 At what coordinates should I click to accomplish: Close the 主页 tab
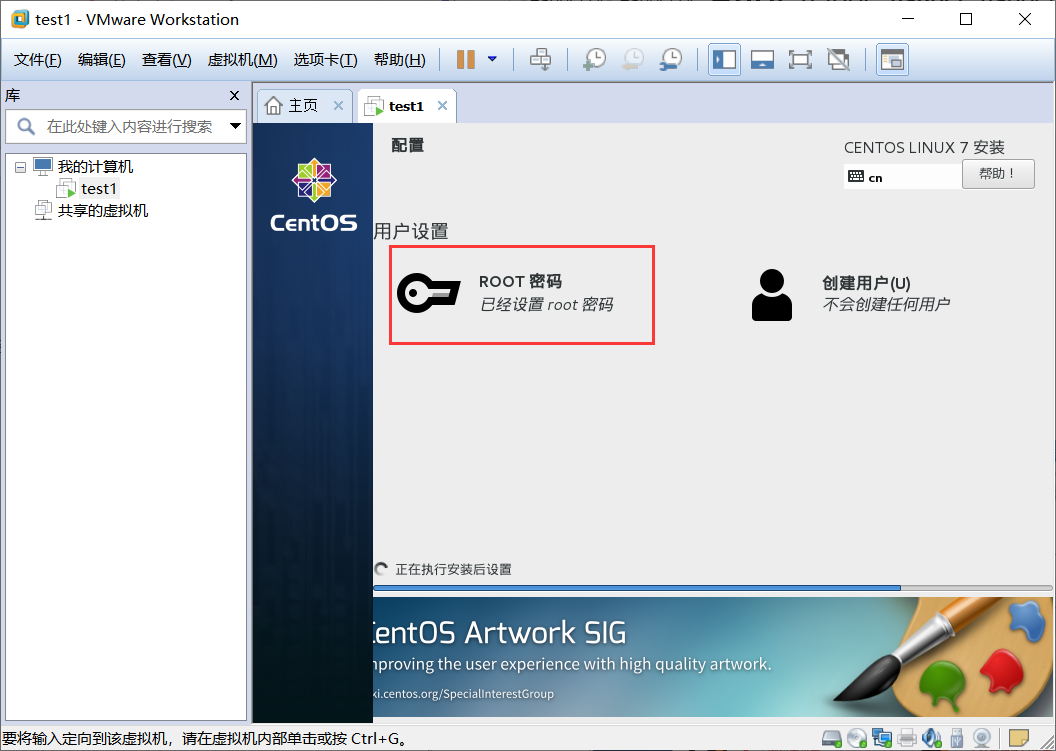(339, 106)
